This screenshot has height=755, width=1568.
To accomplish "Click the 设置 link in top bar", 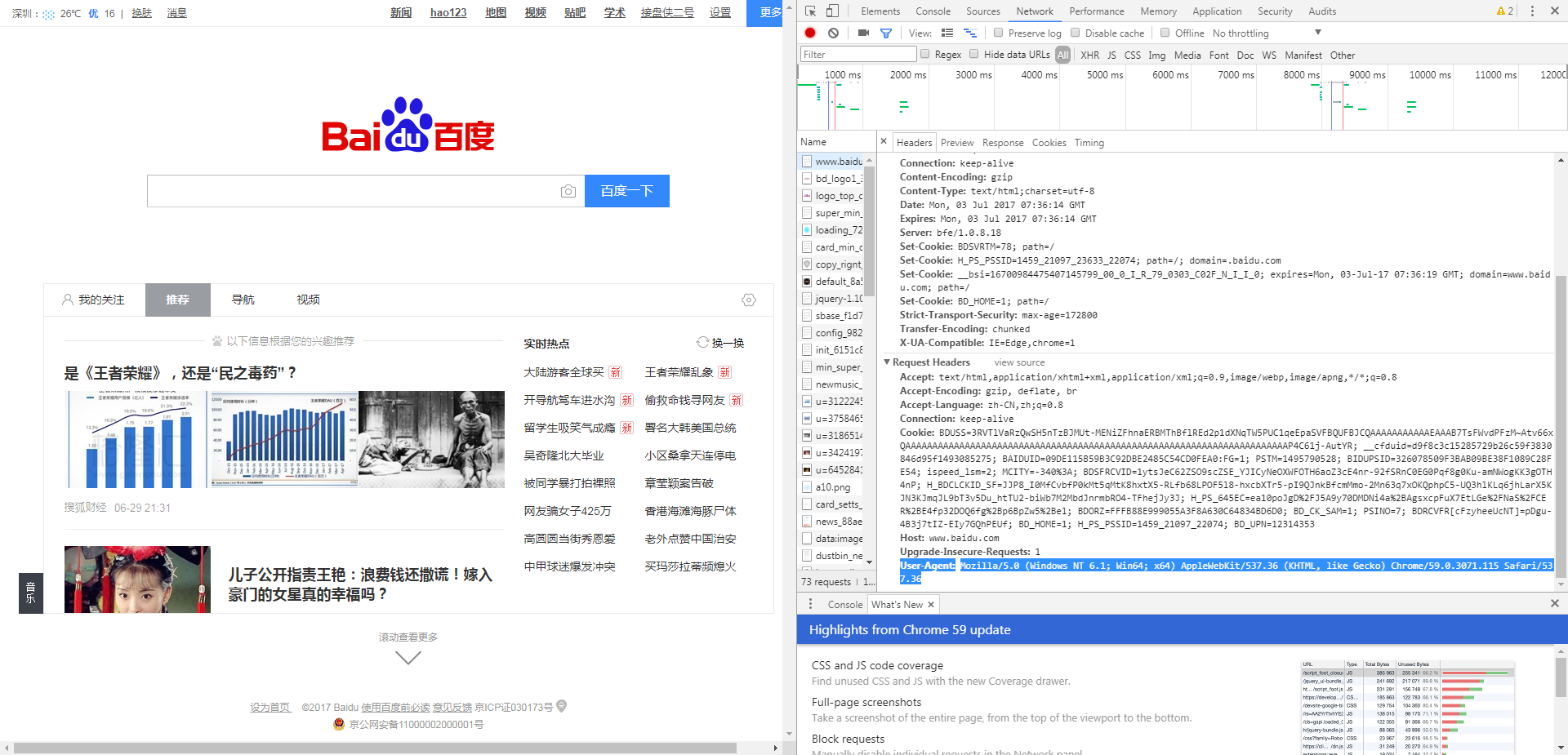I will point(719,12).
